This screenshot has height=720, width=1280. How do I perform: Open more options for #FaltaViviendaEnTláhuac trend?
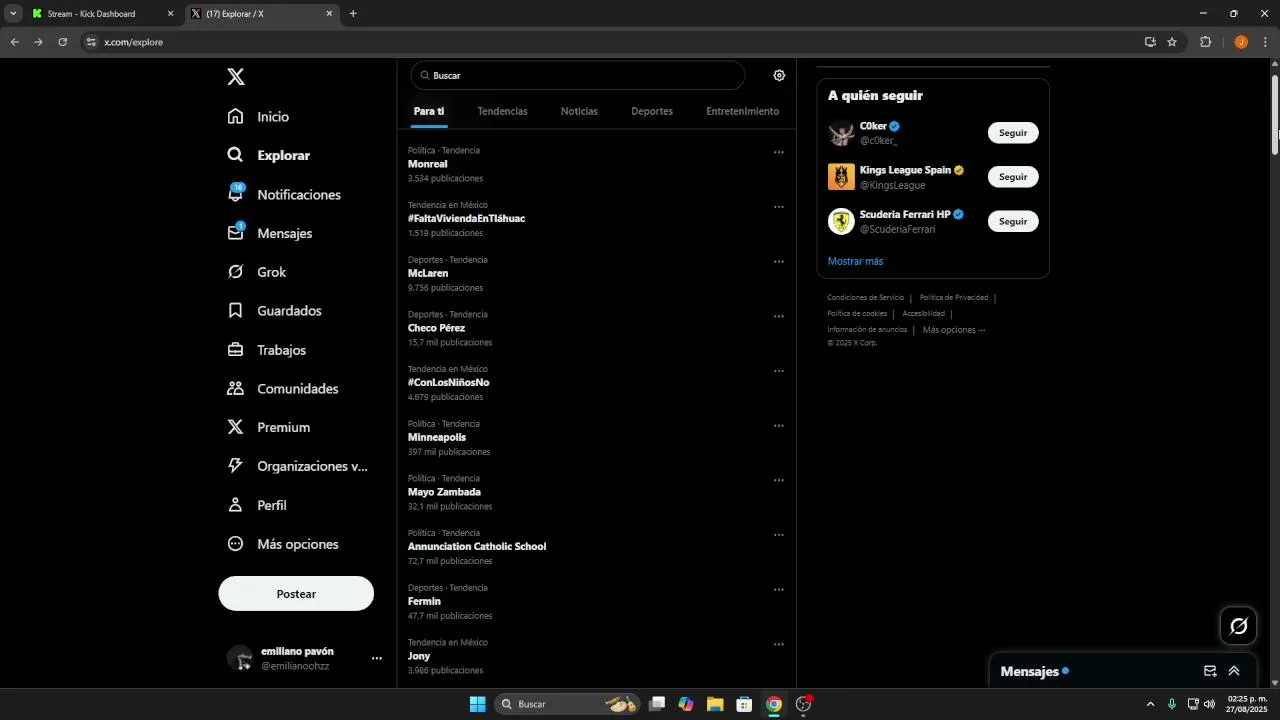(778, 207)
